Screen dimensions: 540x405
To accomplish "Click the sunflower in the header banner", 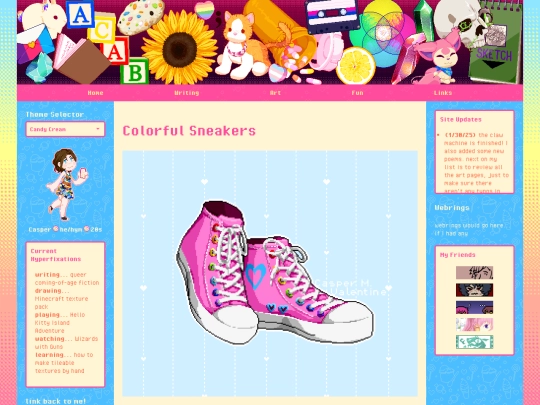I will [x=179, y=48].
